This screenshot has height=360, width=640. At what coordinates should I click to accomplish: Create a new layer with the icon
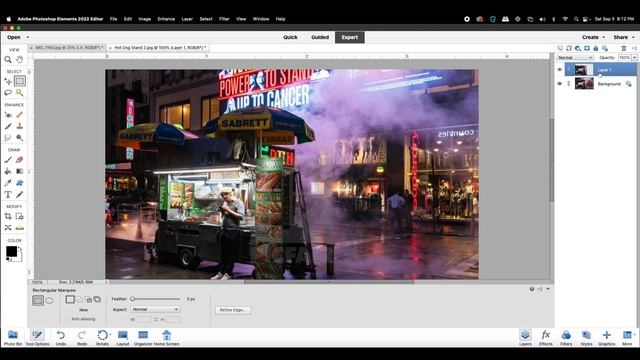tap(560, 48)
